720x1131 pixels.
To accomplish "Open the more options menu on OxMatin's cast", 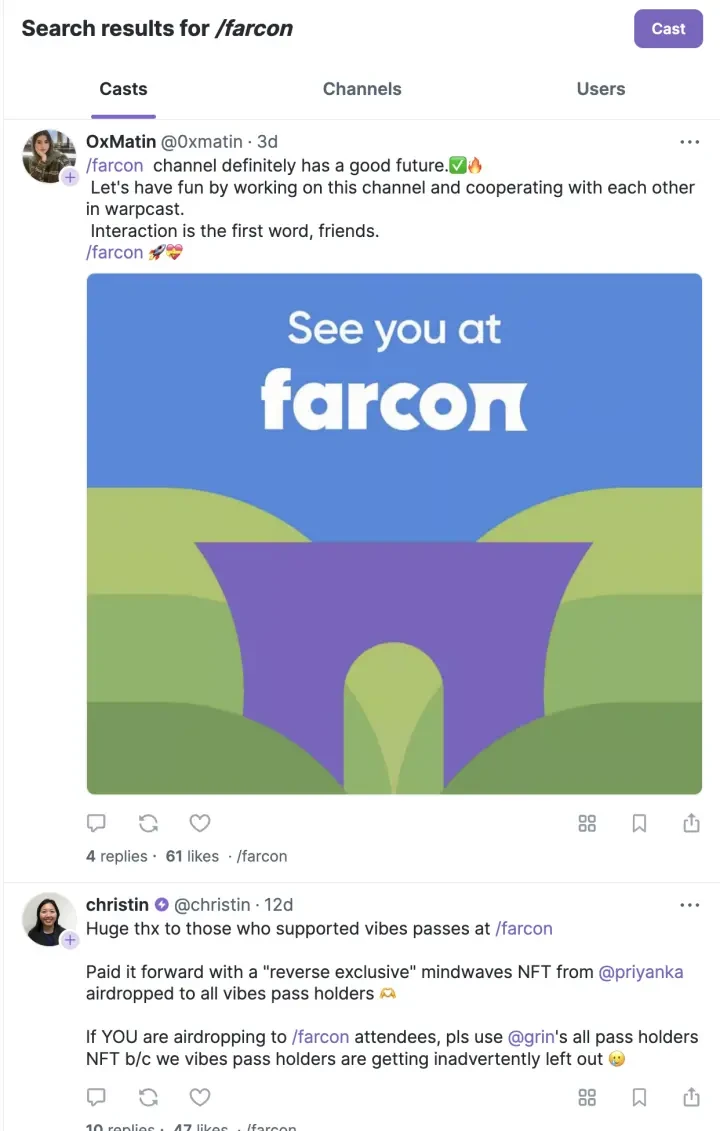I will pyautogui.click(x=690, y=141).
